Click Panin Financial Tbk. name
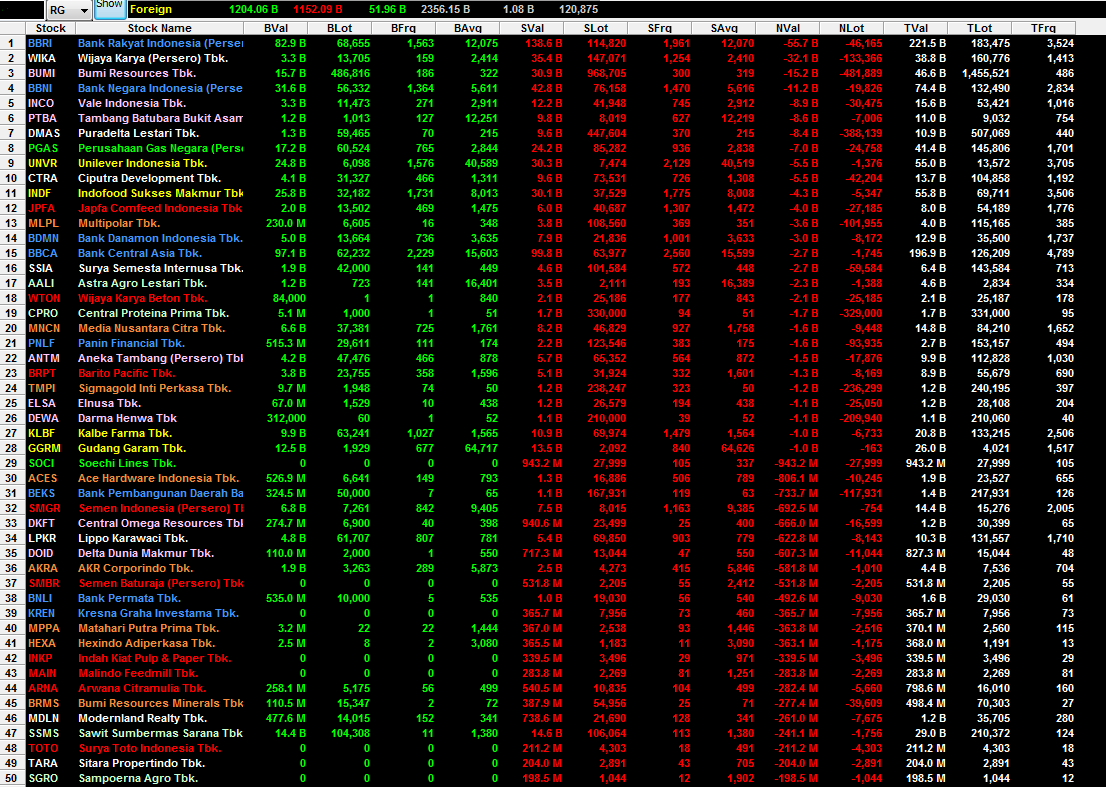The width and height of the screenshot is (1106, 787). tap(131, 343)
